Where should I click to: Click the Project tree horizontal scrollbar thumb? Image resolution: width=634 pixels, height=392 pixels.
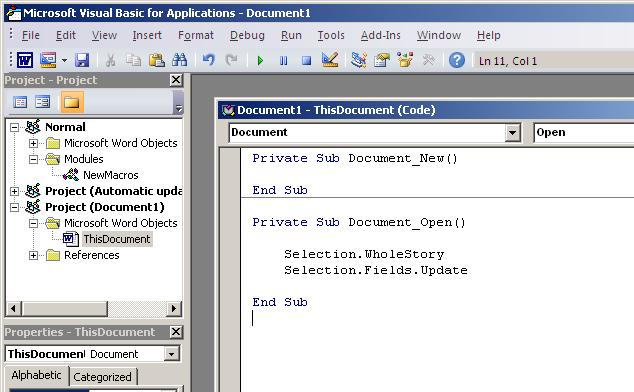(x=64, y=309)
